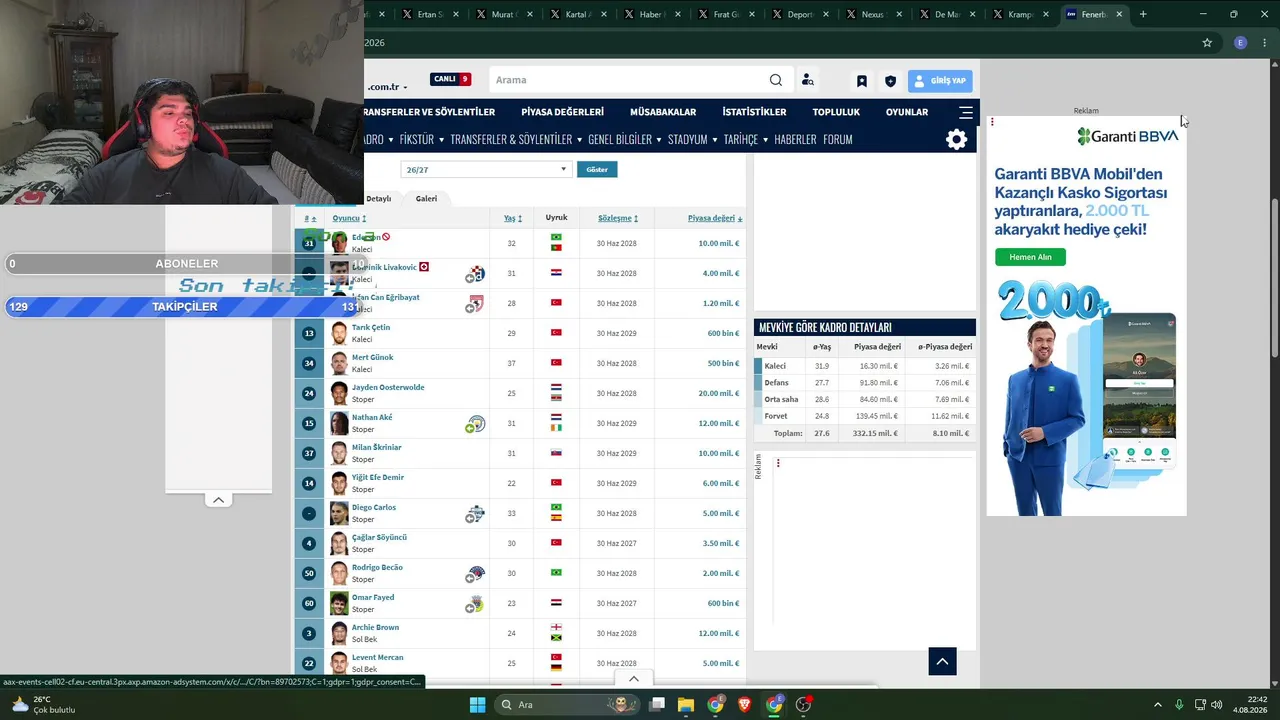Open Çağlar Söyüncü's player profile link
The image size is (1280, 720).
(379, 537)
